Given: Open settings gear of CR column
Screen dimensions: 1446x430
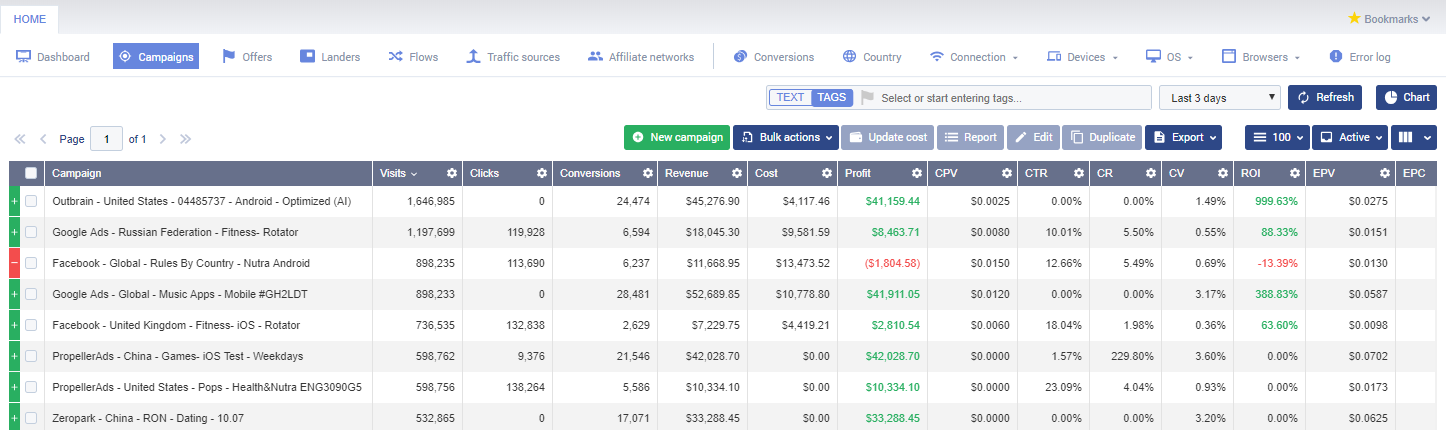Looking at the screenshot, I should pyautogui.click(x=1149, y=174).
